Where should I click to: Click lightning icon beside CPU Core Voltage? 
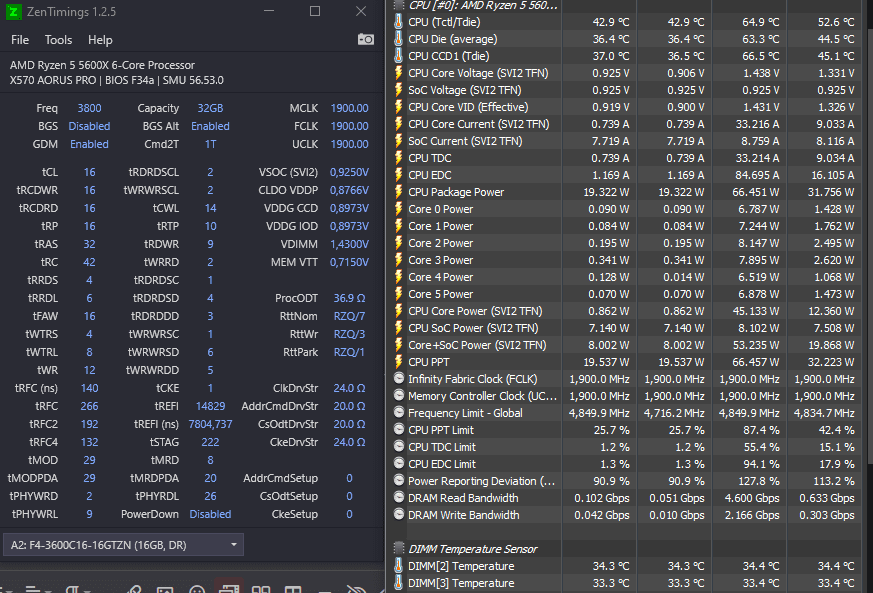tap(399, 73)
